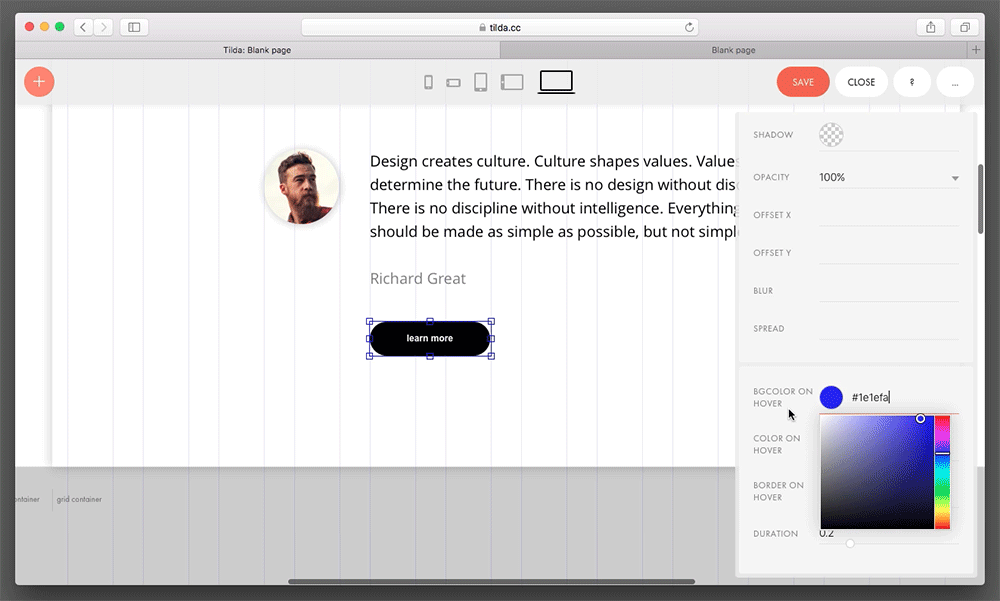The height and width of the screenshot is (601, 1000).
Task: Click the orange plus add-element button
Action: (39, 82)
